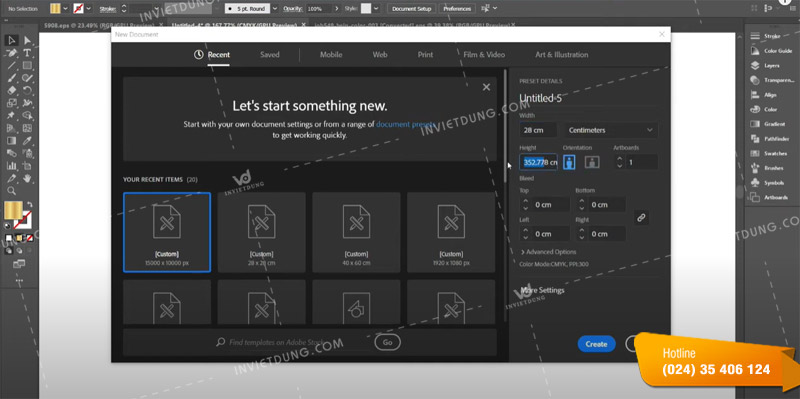This screenshot has width=800, height=399.
Task: Follow the document presets link
Action: click(406, 124)
